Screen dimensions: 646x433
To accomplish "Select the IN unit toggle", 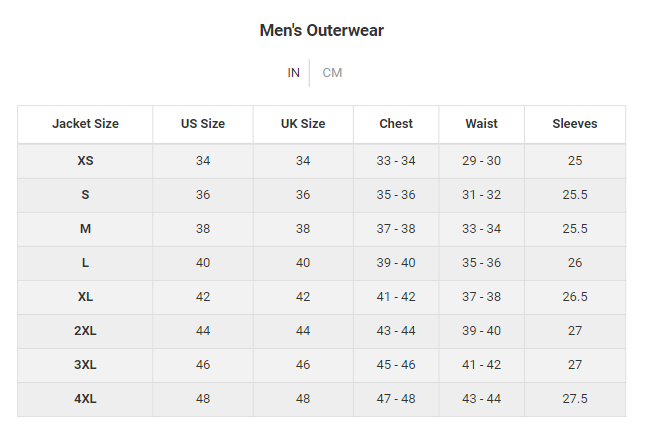I will (x=293, y=73).
